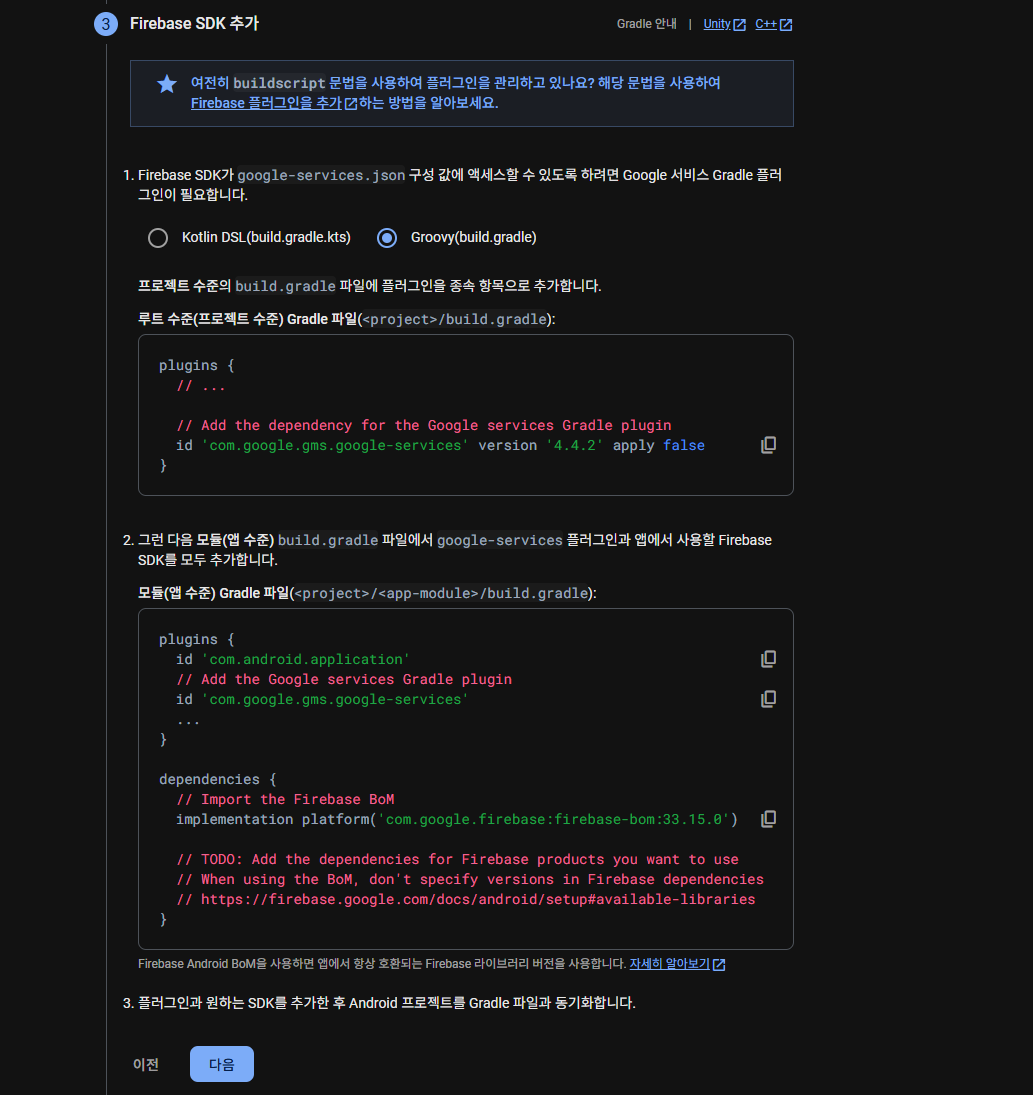Click the 'Gradle 안내' label
The width and height of the screenshot is (1033, 1095).
646,24
